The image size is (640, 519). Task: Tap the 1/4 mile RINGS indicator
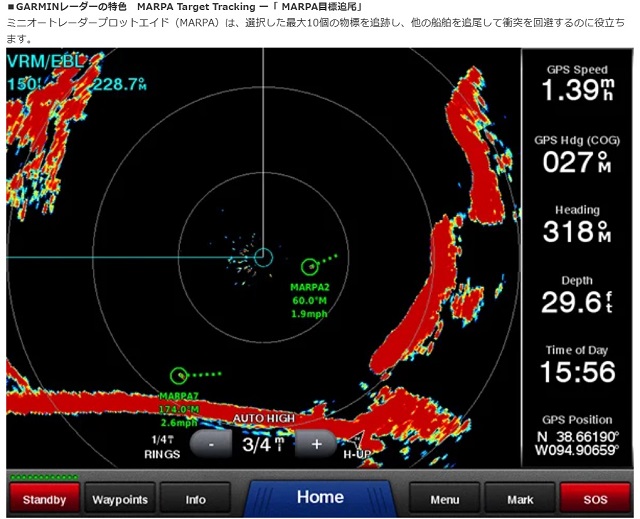click(x=162, y=447)
